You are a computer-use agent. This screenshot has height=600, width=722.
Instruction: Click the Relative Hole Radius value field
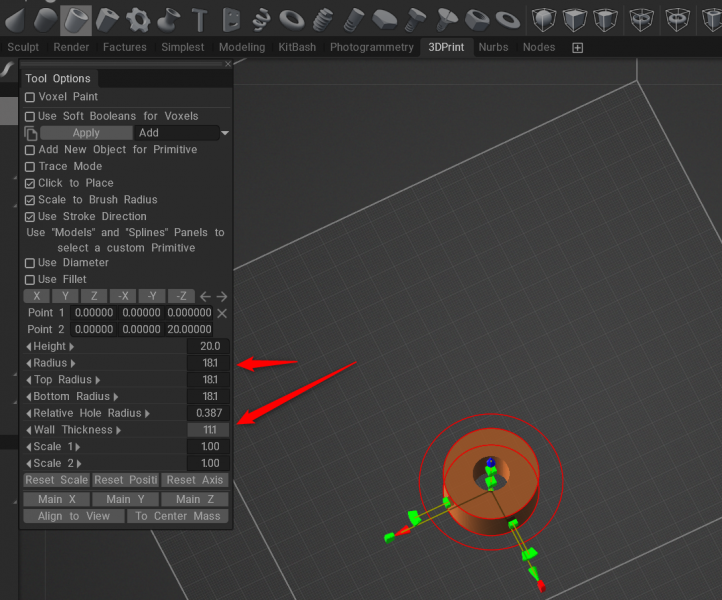click(x=208, y=413)
